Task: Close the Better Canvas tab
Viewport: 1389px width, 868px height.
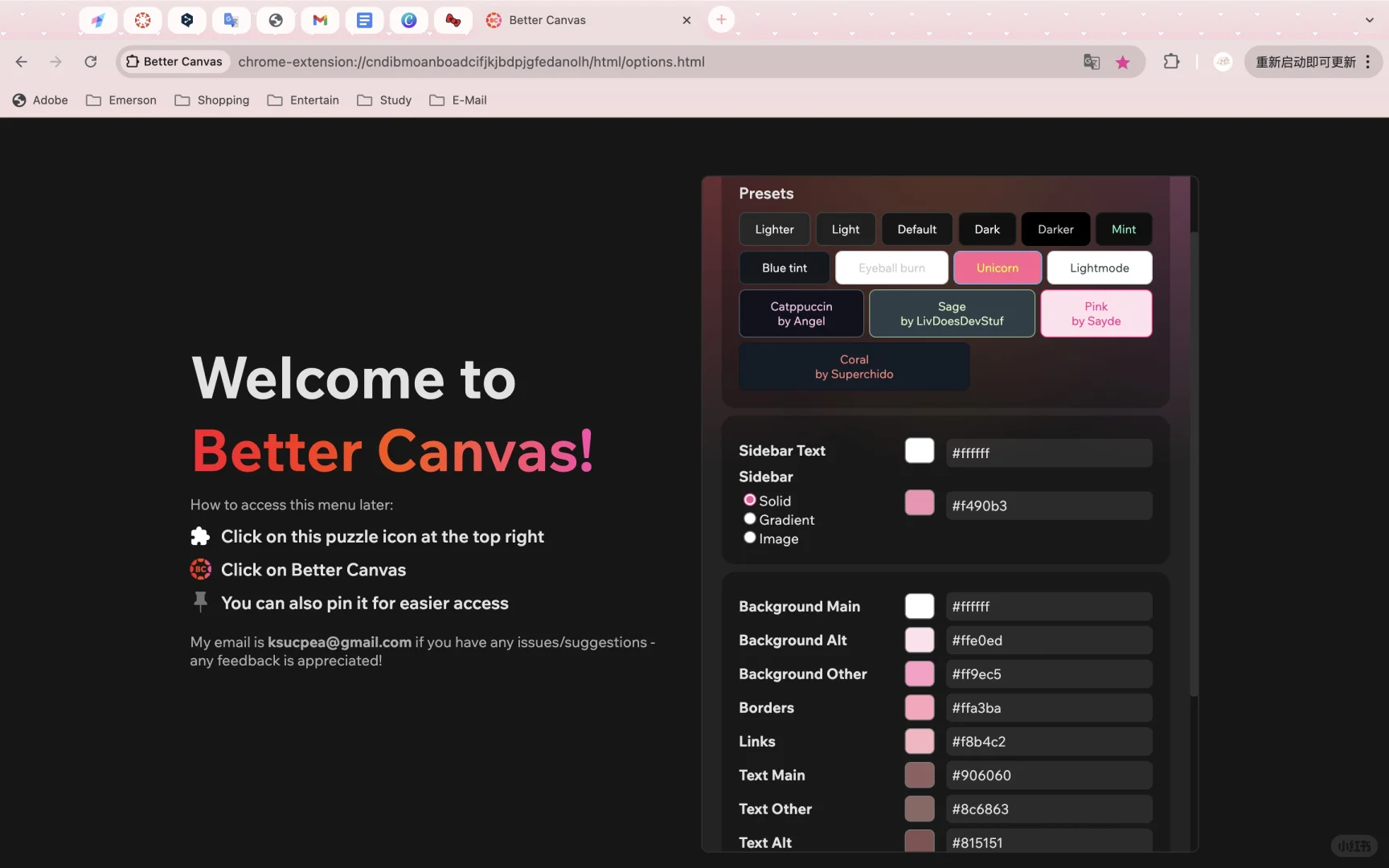Action: point(686,20)
